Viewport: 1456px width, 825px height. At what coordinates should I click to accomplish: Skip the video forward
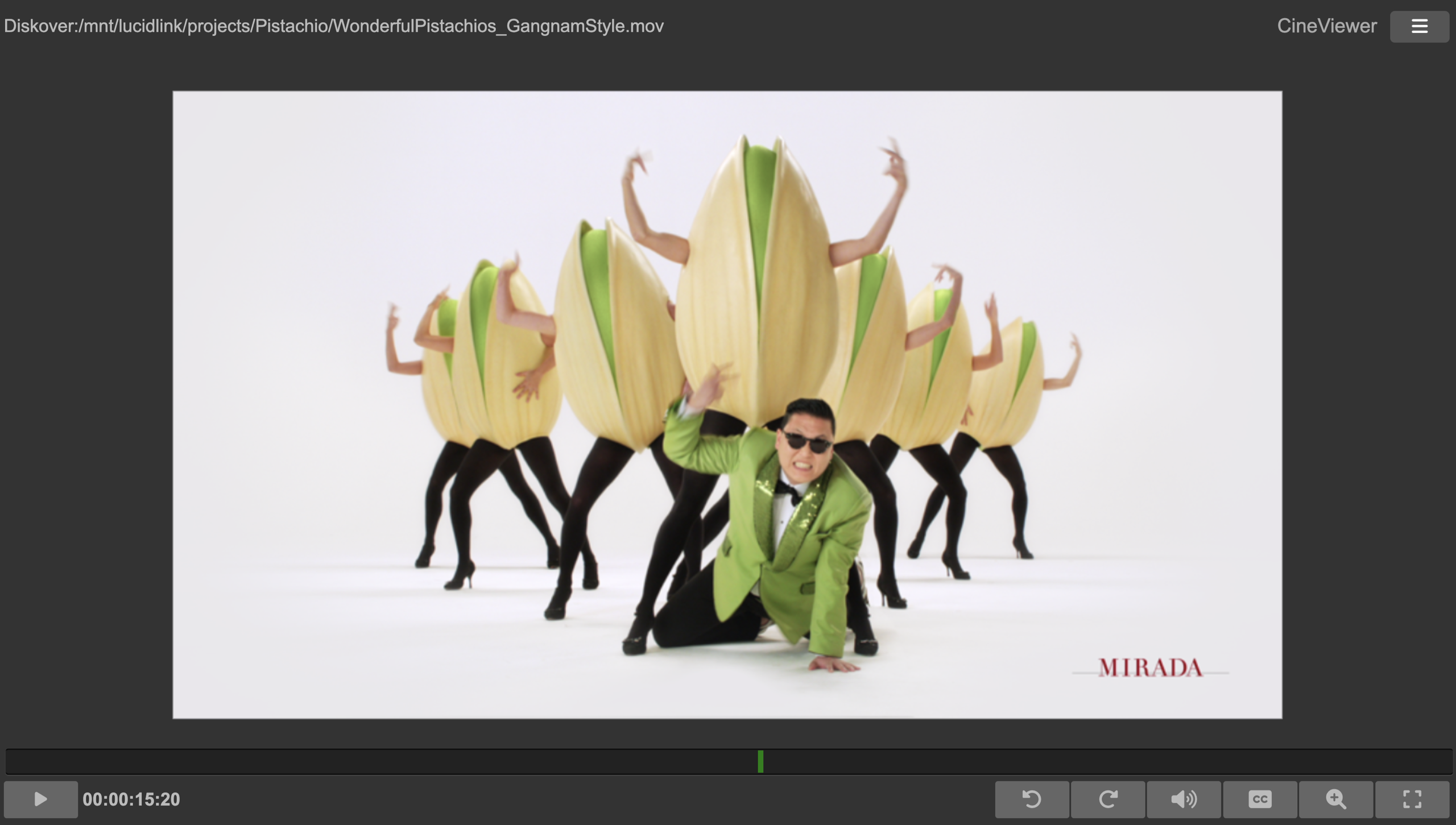coord(1108,799)
